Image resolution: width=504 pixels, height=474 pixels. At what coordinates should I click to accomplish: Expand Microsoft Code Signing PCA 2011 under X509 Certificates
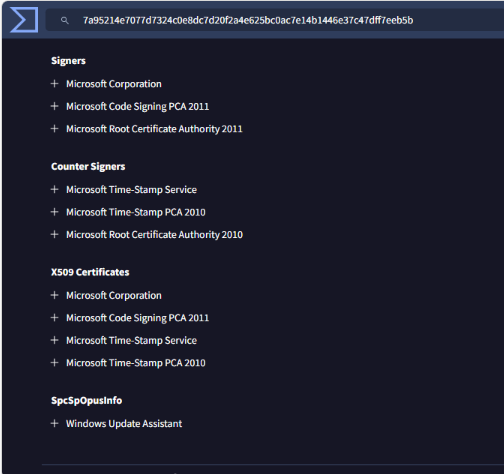(55, 318)
